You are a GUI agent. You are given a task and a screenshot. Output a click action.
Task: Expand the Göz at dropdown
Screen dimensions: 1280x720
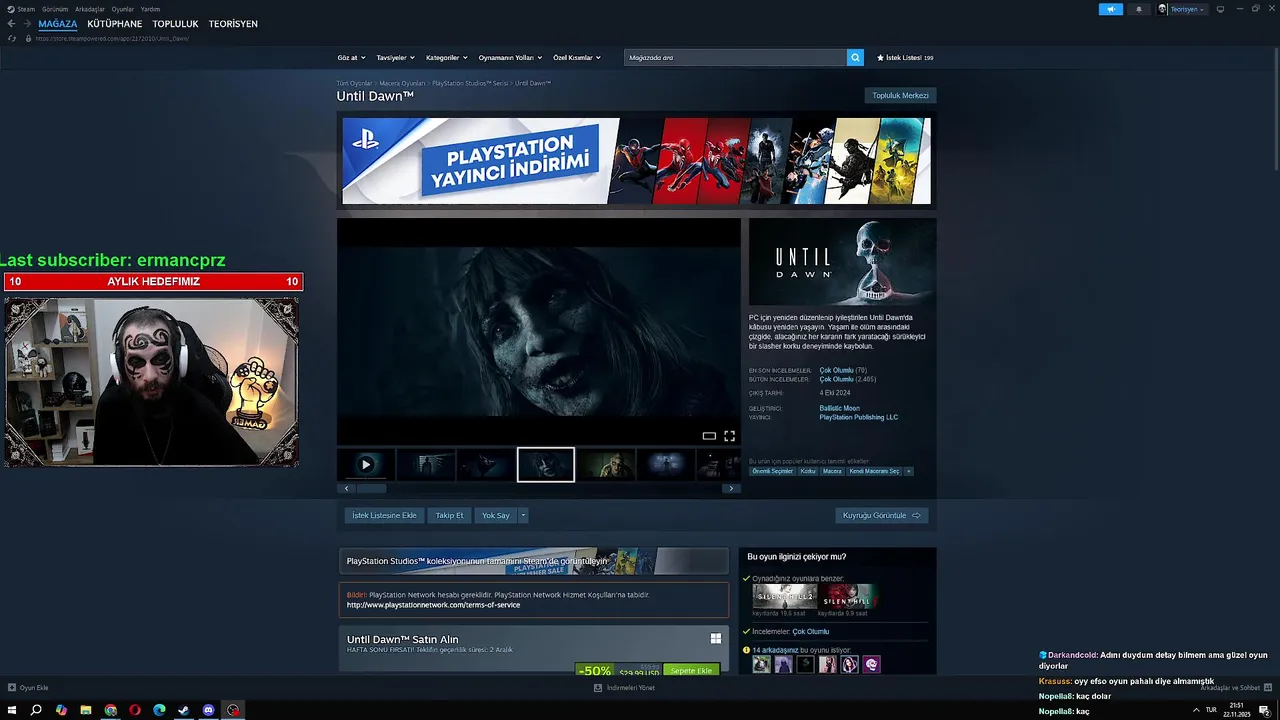[351, 58]
